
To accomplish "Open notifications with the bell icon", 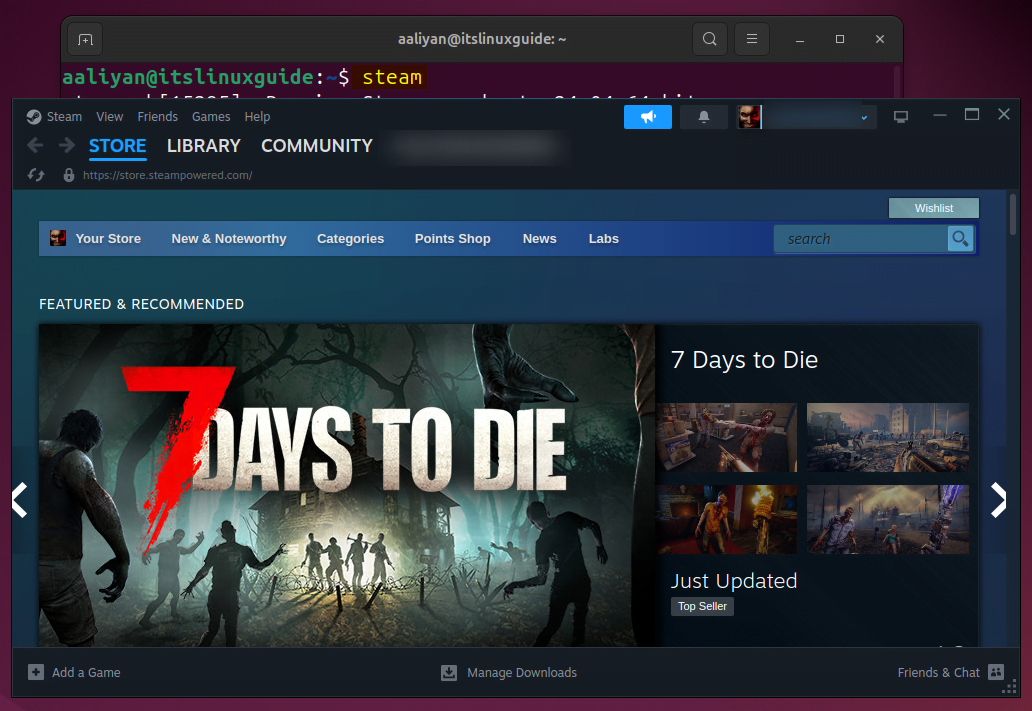I will tap(703, 117).
